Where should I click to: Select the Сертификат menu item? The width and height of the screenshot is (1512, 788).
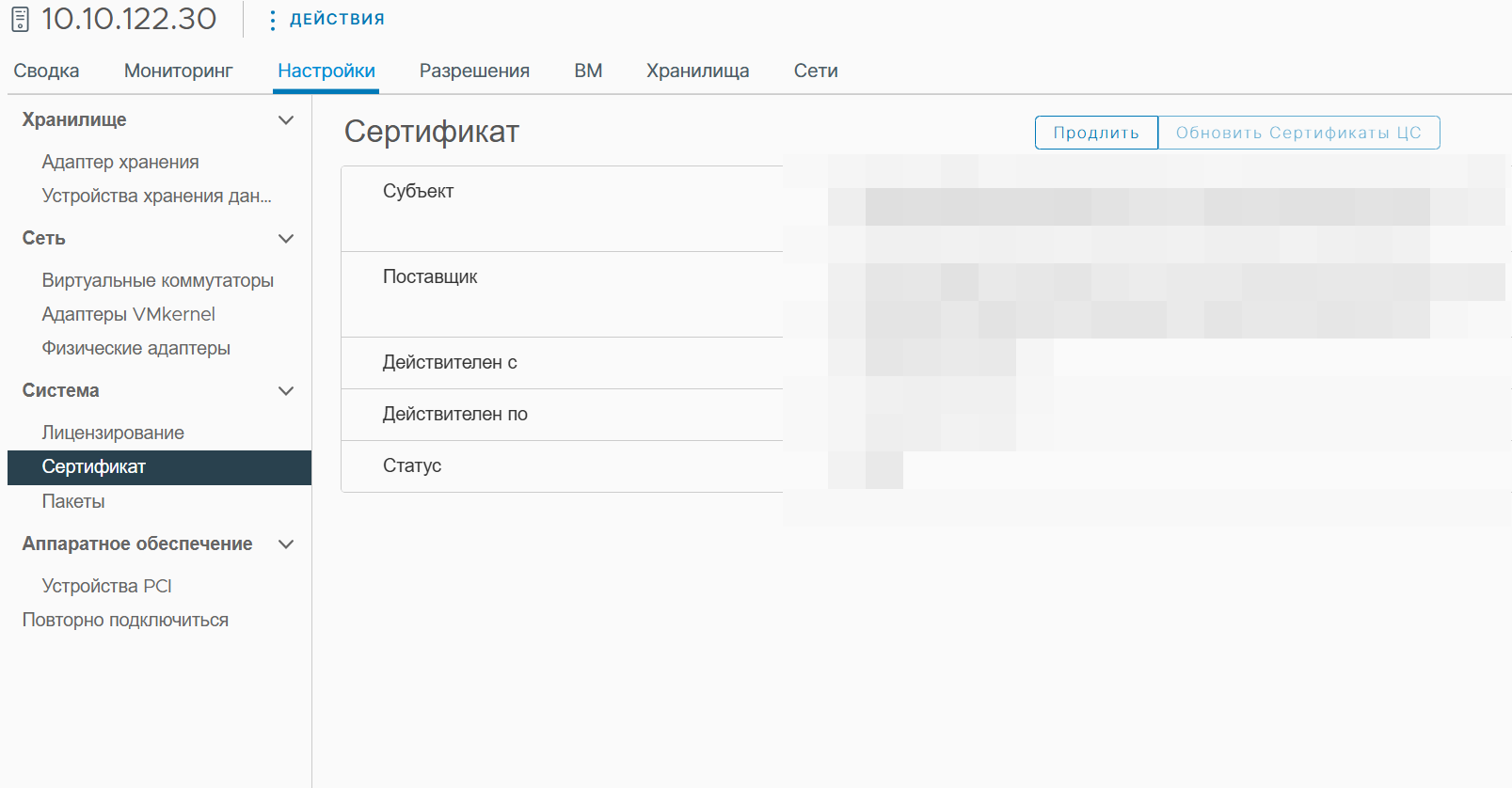pyautogui.click(x=159, y=467)
